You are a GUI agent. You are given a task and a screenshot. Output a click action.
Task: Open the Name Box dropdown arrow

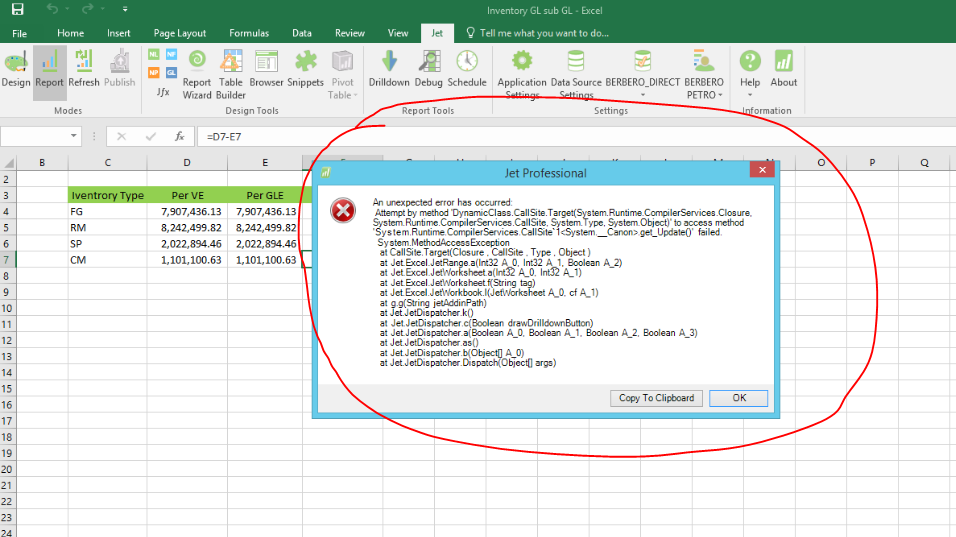pos(74,136)
